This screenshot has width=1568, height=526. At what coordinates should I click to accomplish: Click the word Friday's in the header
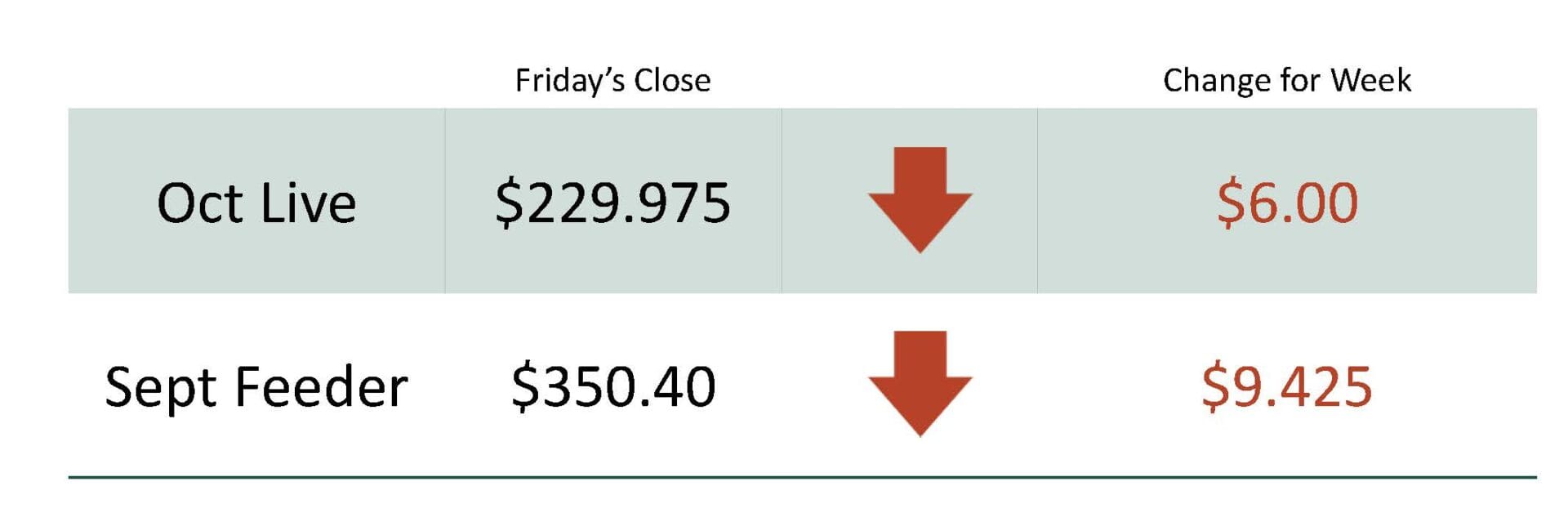click(x=570, y=81)
